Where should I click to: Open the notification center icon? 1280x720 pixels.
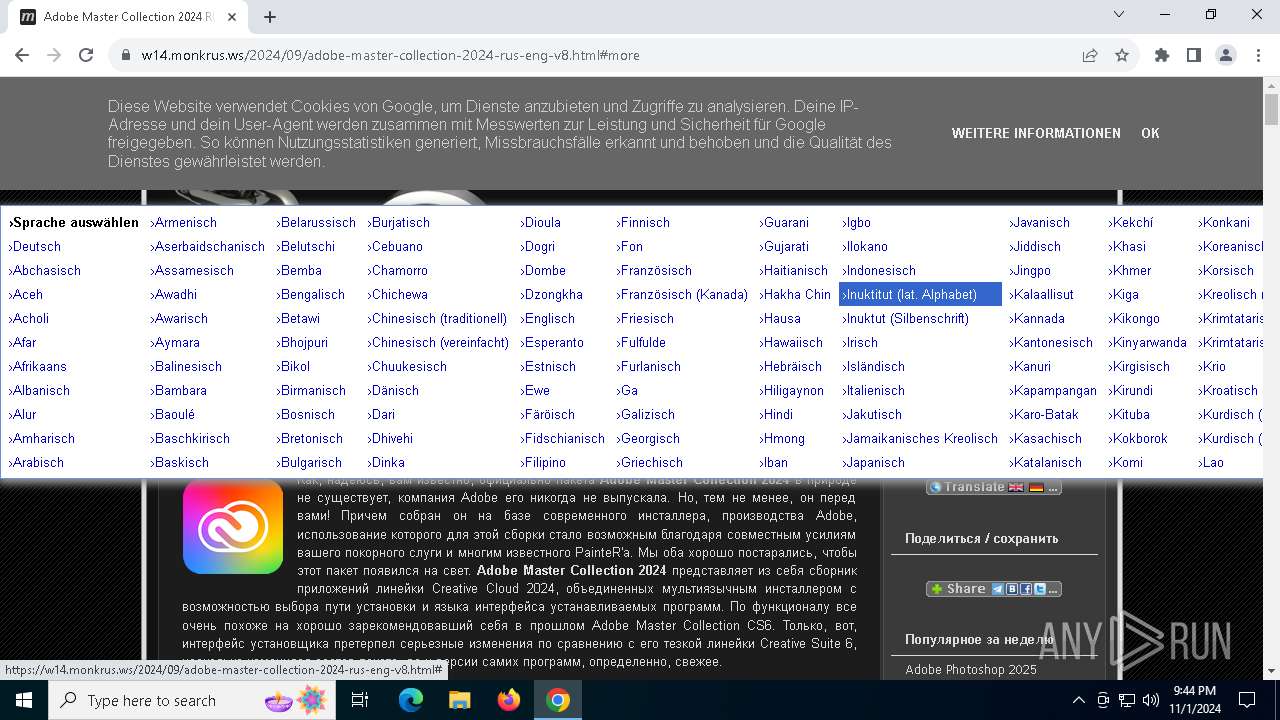click(x=1247, y=700)
